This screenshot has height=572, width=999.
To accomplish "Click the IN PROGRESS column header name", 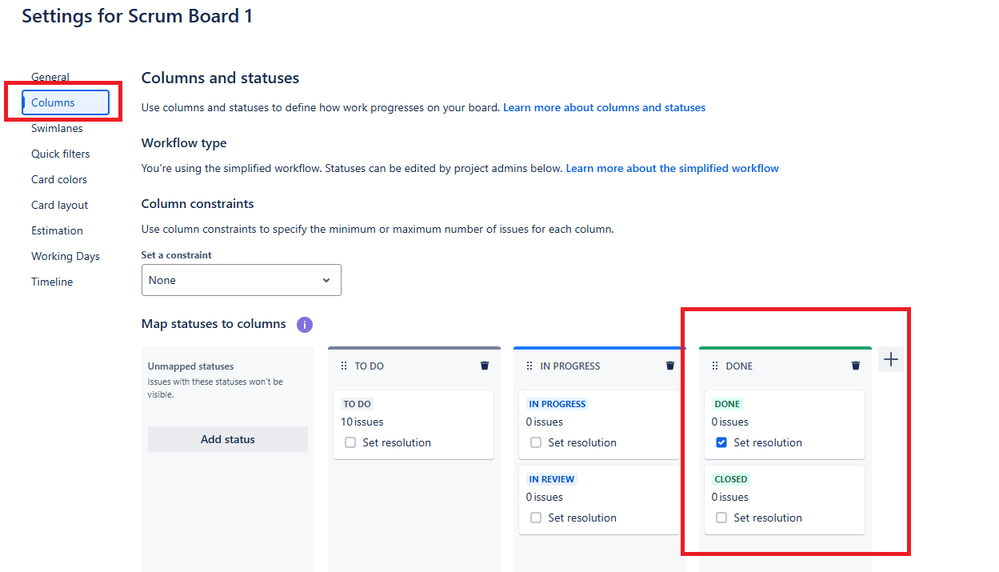I will click(570, 366).
